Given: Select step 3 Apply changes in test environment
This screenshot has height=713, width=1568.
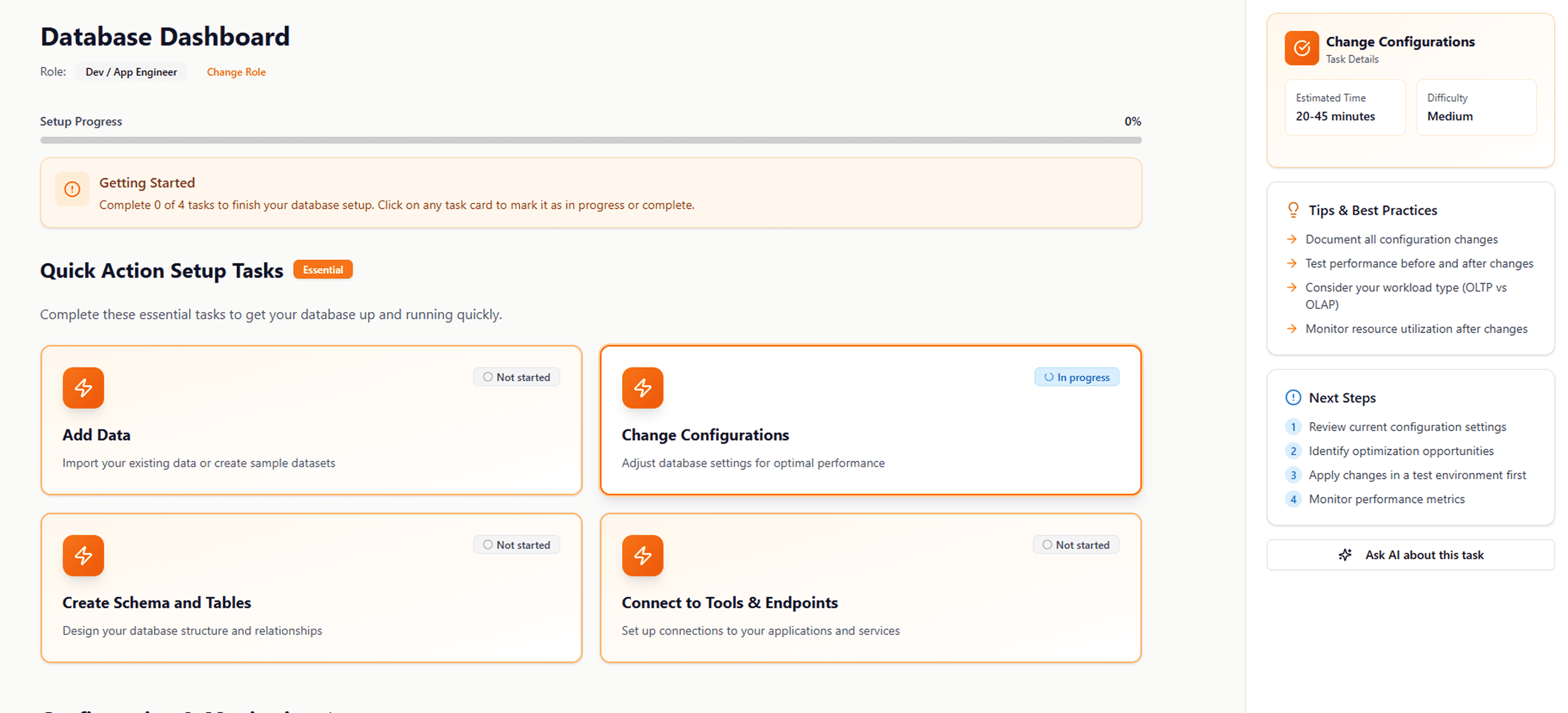Looking at the screenshot, I should [x=1416, y=475].
